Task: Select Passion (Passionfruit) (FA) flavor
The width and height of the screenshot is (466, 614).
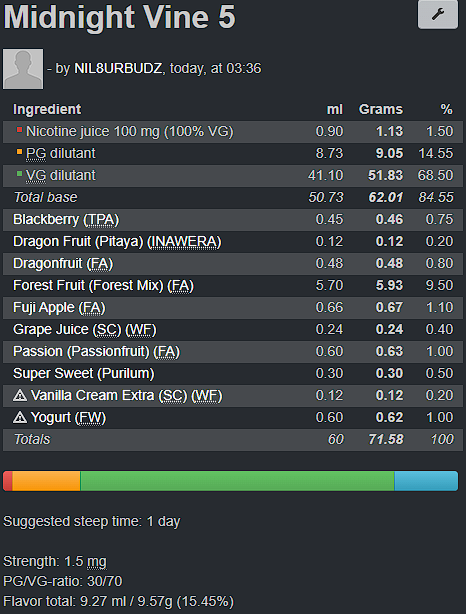Action: click(96, 351)
